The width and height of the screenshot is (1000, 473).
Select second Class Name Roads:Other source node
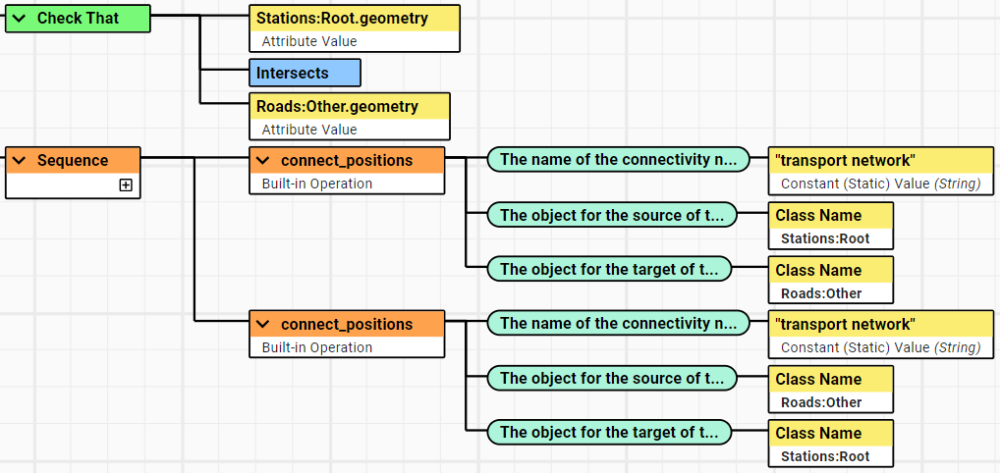(x=829, y=390)
